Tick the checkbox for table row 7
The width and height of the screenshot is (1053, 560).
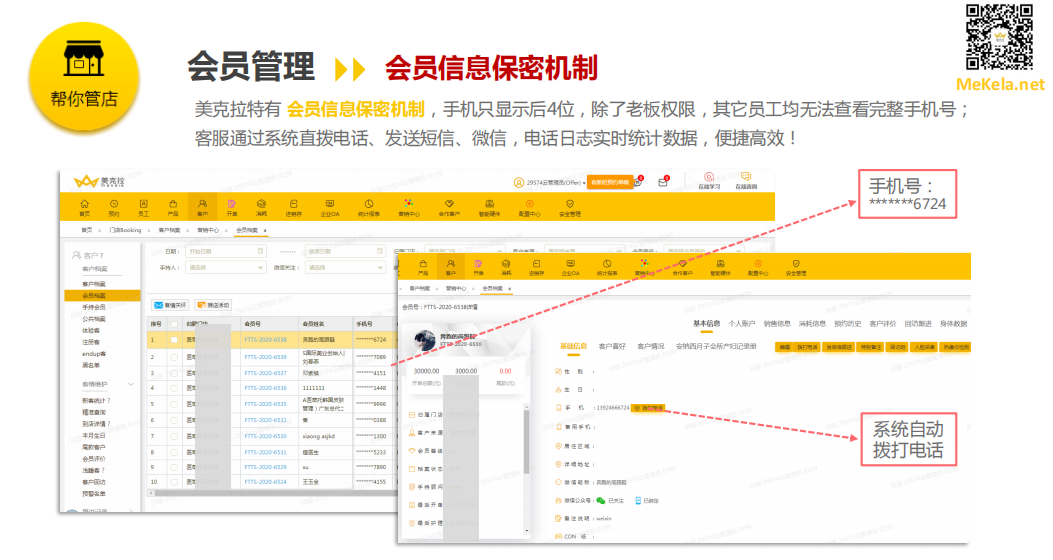click(174, 436)
